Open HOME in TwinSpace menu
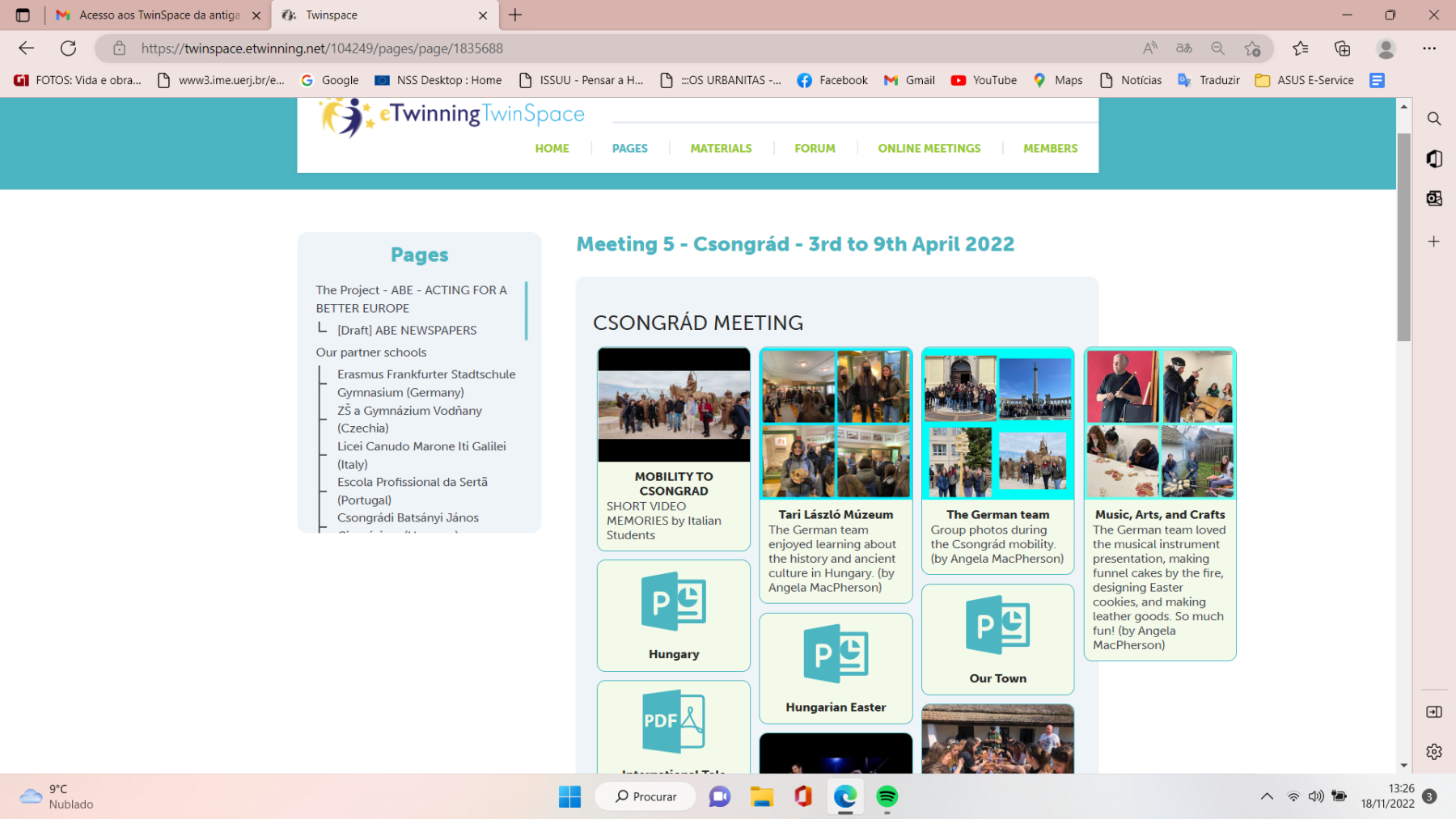 tap(552, 148)
